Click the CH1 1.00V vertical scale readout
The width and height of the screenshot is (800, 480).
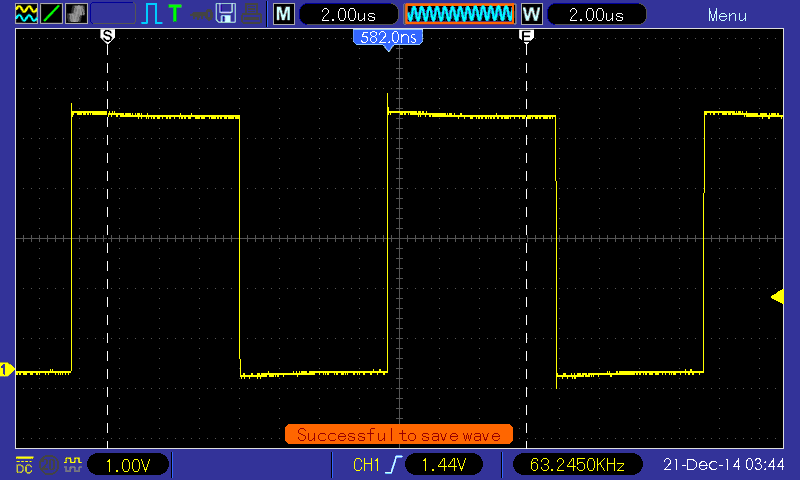point(129,465)
